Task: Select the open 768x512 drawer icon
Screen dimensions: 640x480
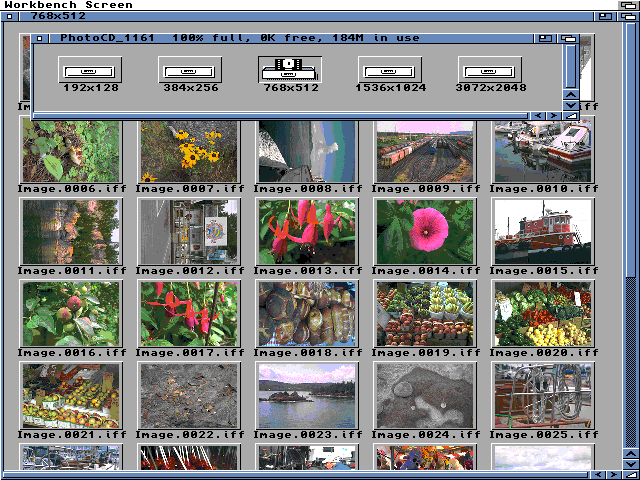Action: pos(290,70)
